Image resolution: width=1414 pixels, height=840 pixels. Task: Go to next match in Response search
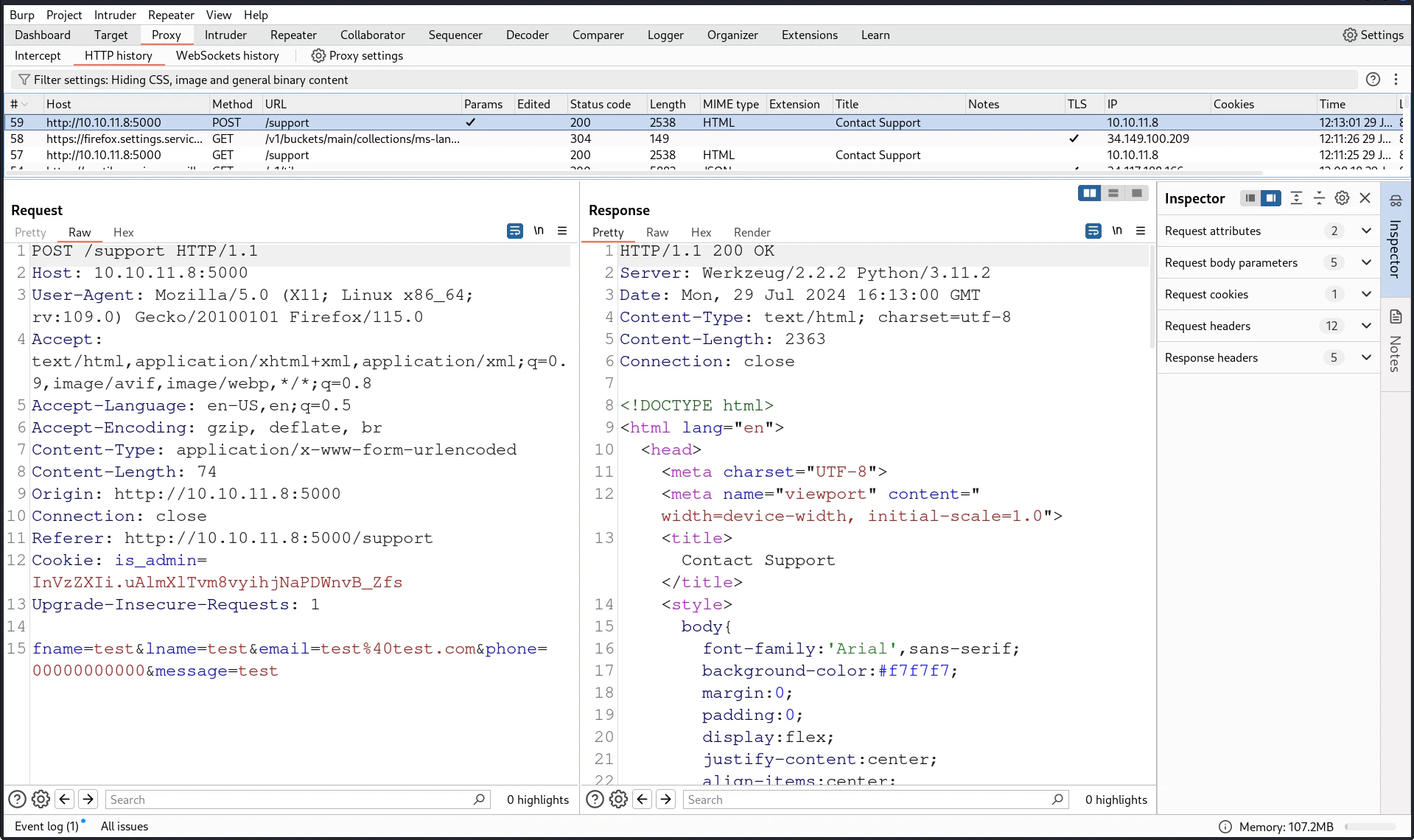666,799
